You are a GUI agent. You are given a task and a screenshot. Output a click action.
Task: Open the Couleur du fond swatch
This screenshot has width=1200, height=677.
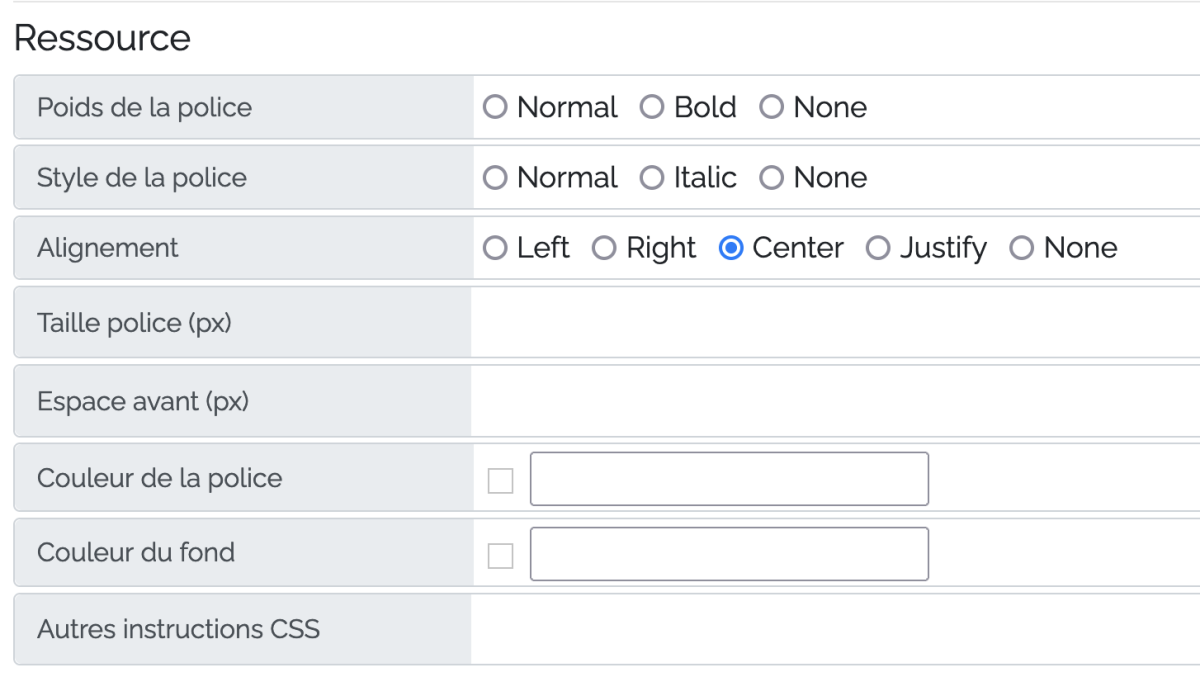click(x=500, y=556)
